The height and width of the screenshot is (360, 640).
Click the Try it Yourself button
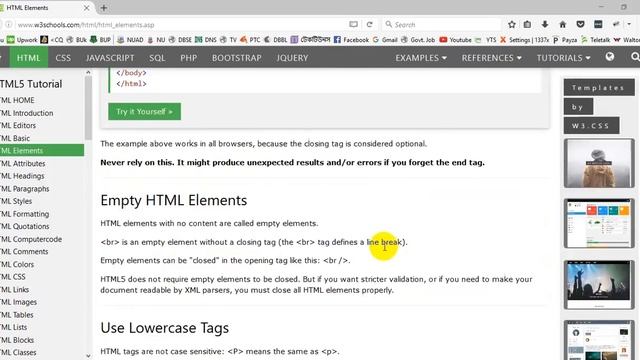click(144, 111)
